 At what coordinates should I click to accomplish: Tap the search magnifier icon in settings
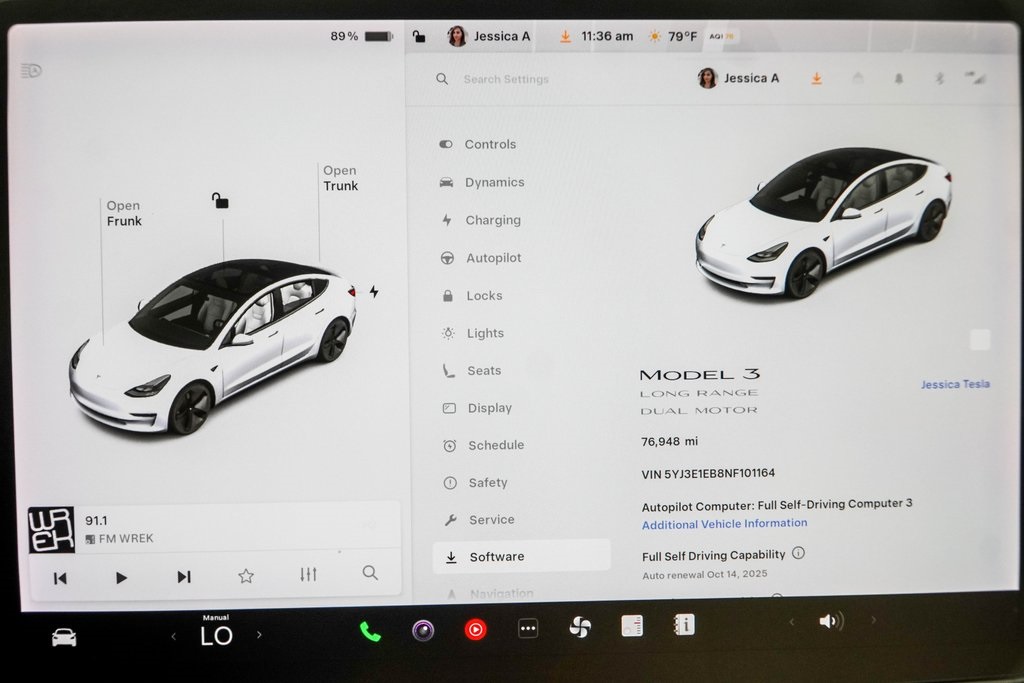pyautogui.click(x=442, y=79)
